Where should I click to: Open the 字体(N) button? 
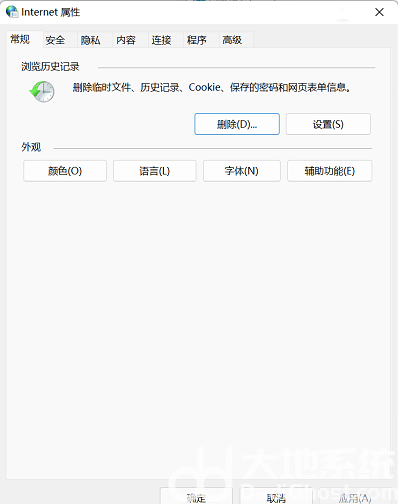tap(242, 171)
